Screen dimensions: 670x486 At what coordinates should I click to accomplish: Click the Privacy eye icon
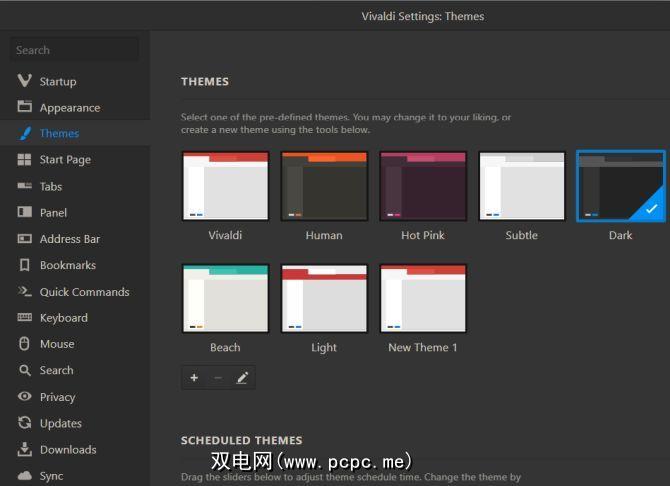point(24,396)
